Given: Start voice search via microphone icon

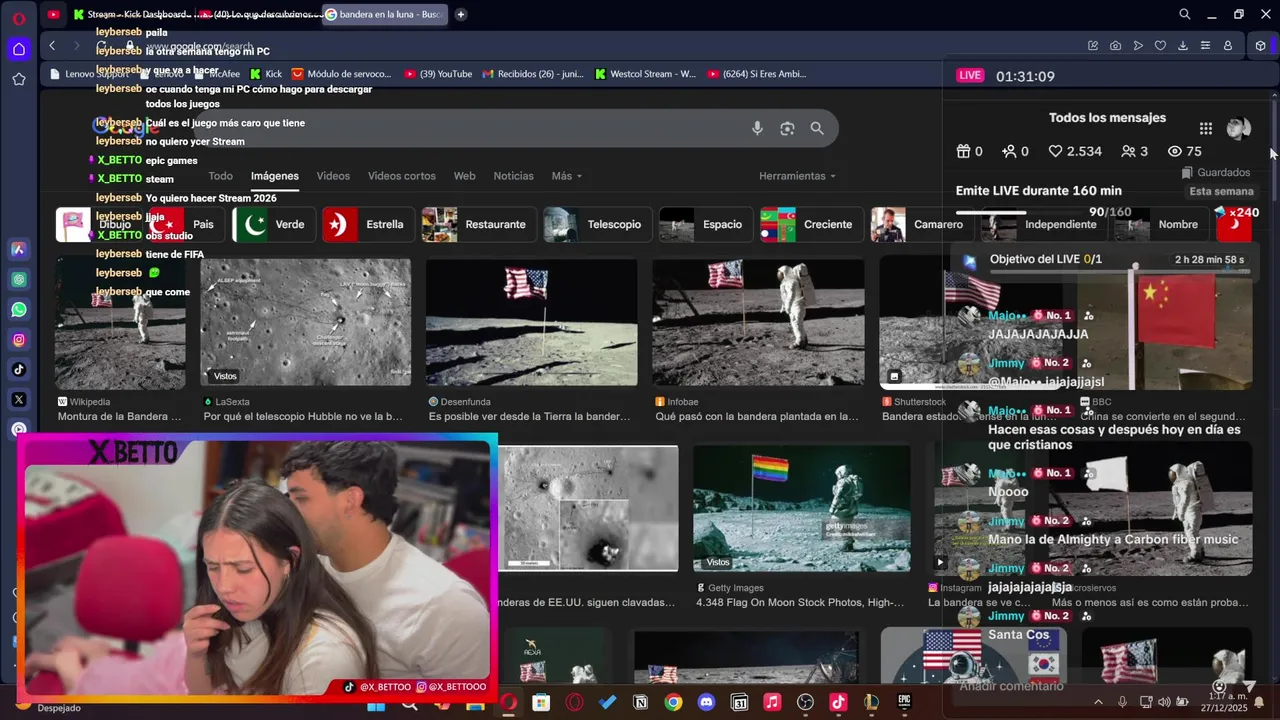Looking at the screenshot, I should point(757,128).
